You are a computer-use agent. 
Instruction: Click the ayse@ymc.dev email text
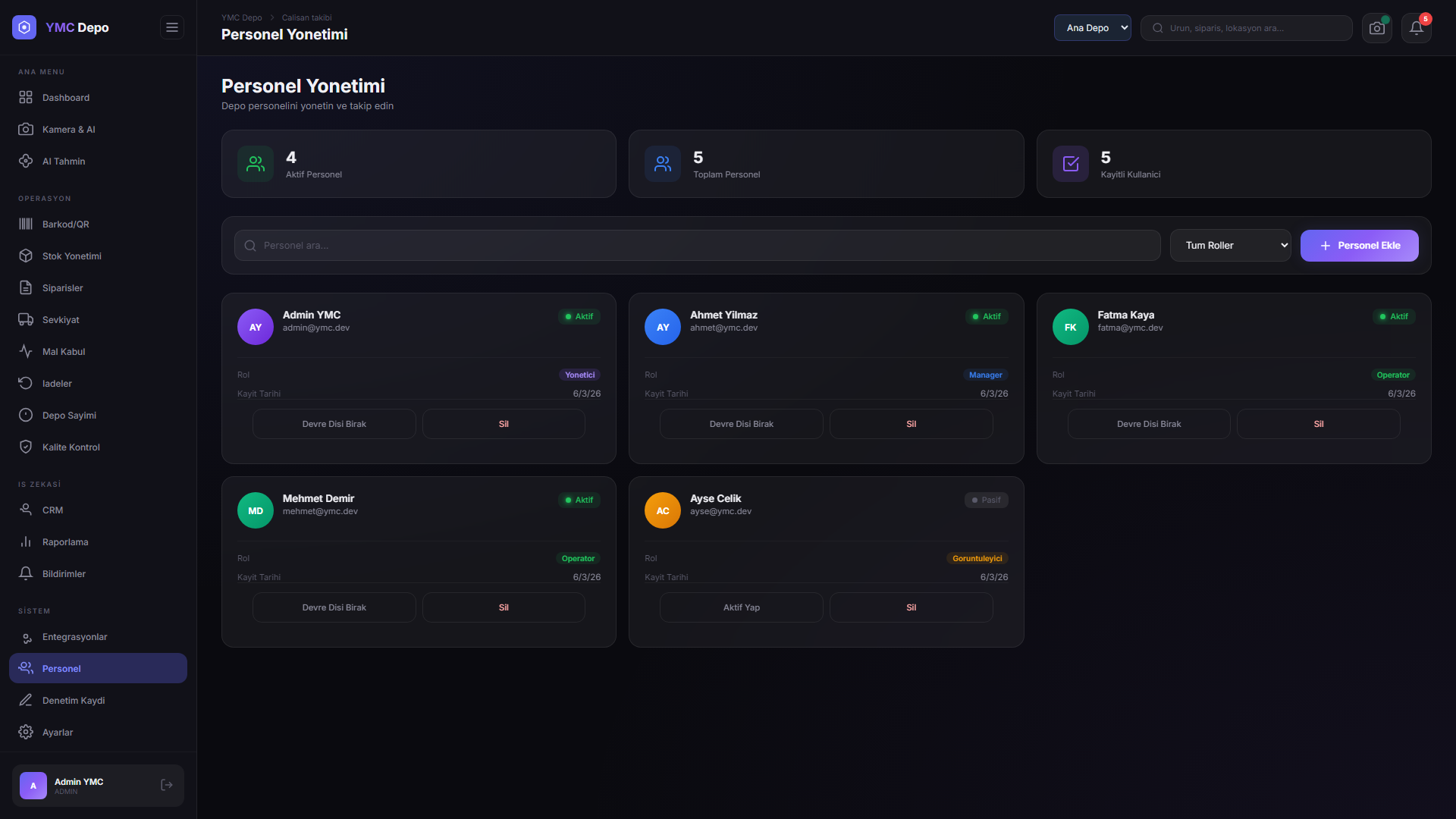(x=720, y=511)
